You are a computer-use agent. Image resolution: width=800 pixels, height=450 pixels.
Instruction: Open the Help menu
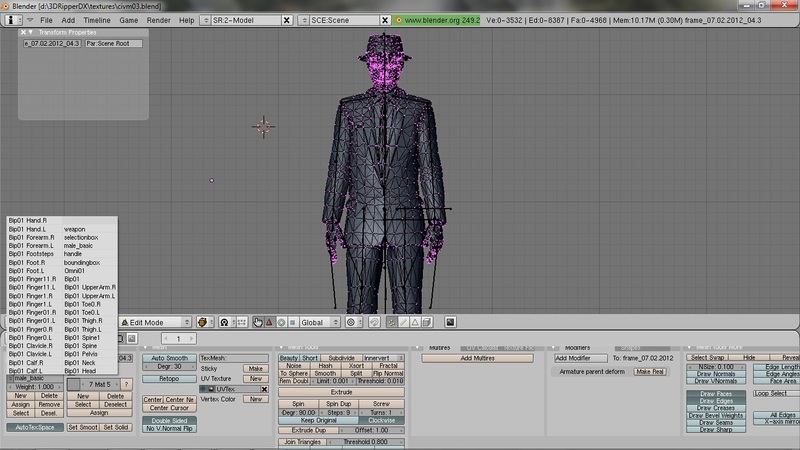pos(186,20)
